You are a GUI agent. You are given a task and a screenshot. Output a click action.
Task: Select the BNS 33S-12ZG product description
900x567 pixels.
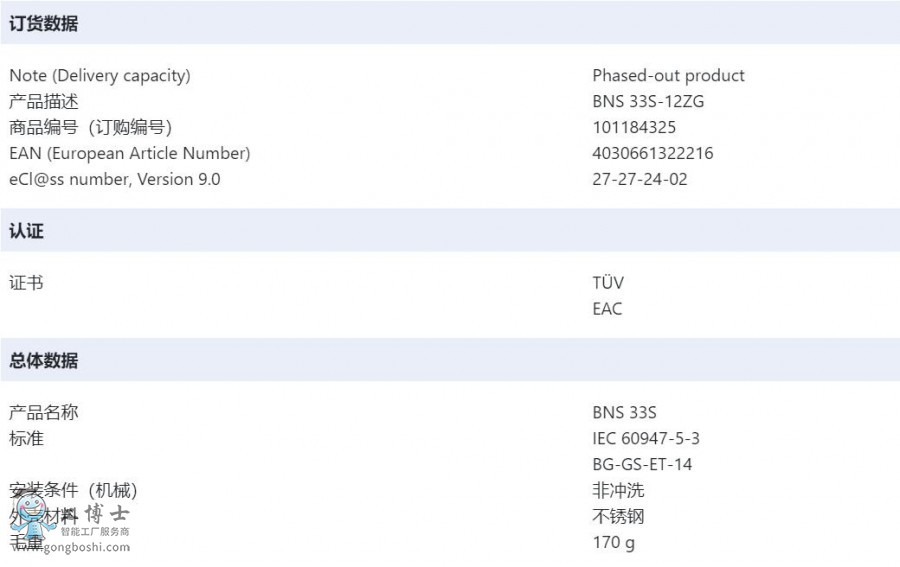648,102
